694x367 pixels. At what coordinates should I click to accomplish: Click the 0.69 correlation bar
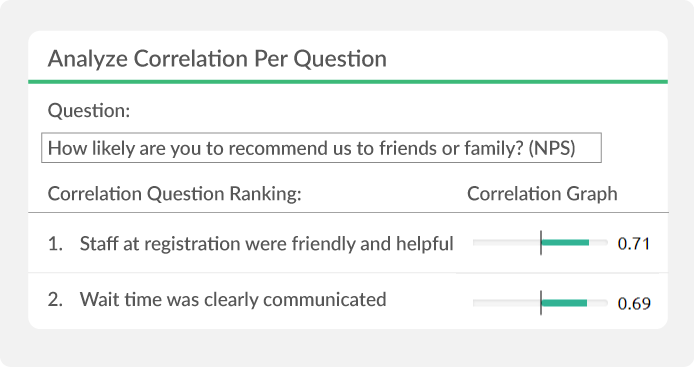pos(540,303)
